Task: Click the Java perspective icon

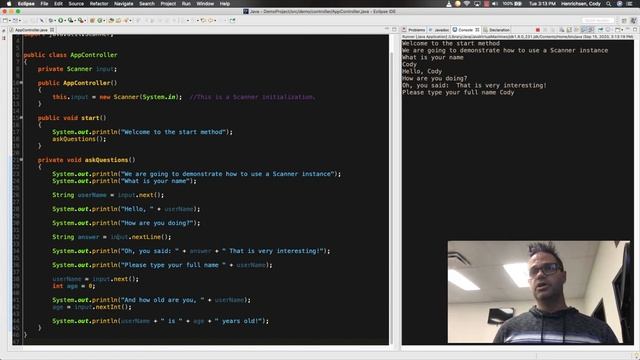Action: 633,20
